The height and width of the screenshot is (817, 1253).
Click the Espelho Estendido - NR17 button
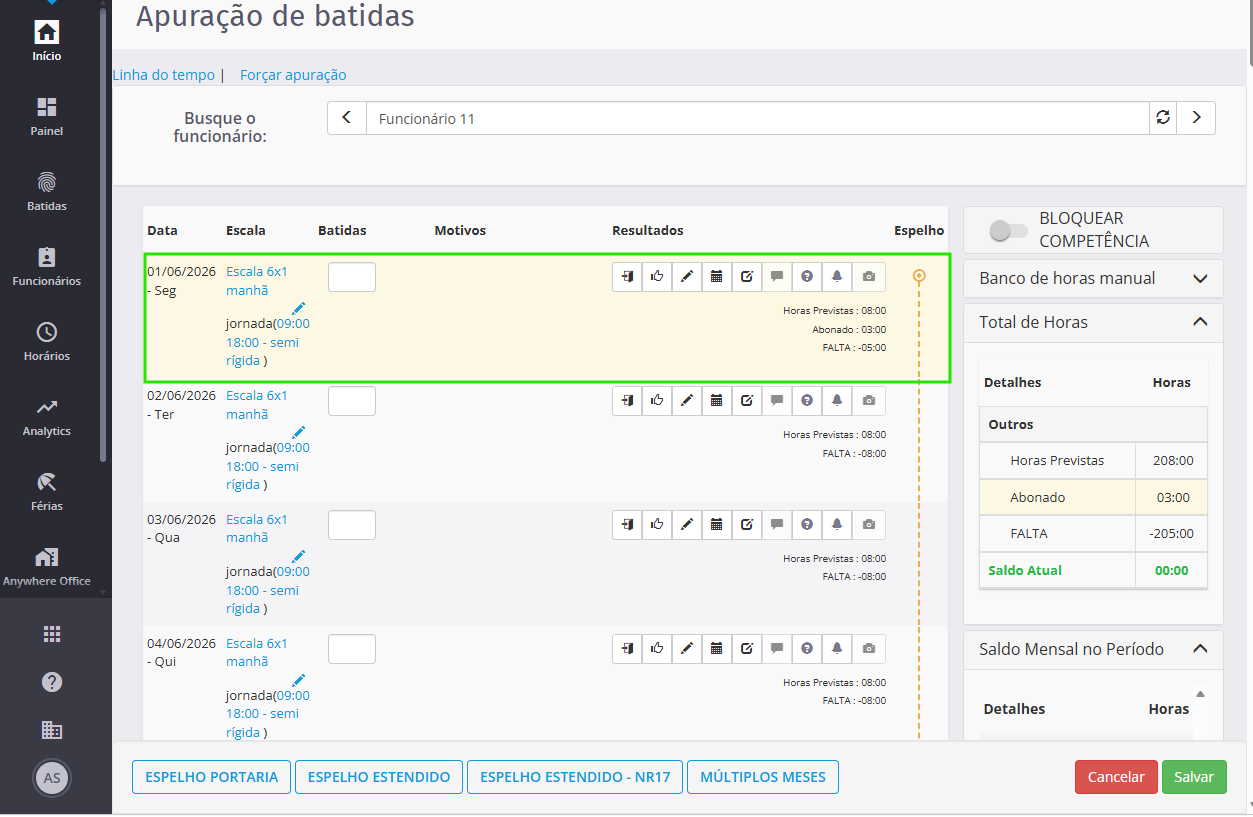tap(575, 777)
